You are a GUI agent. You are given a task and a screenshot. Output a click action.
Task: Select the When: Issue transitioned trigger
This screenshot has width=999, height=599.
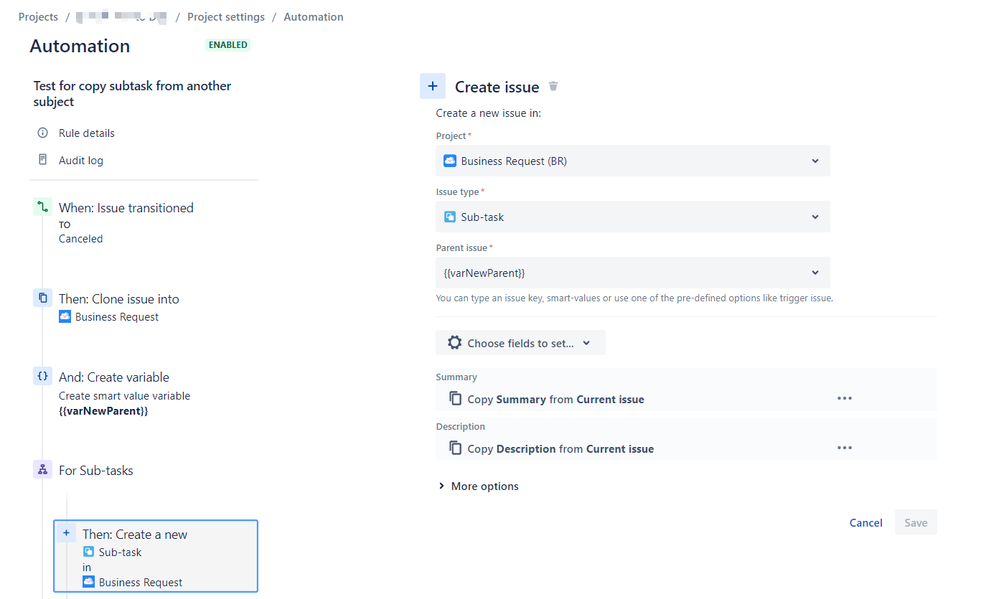point(126,208)
